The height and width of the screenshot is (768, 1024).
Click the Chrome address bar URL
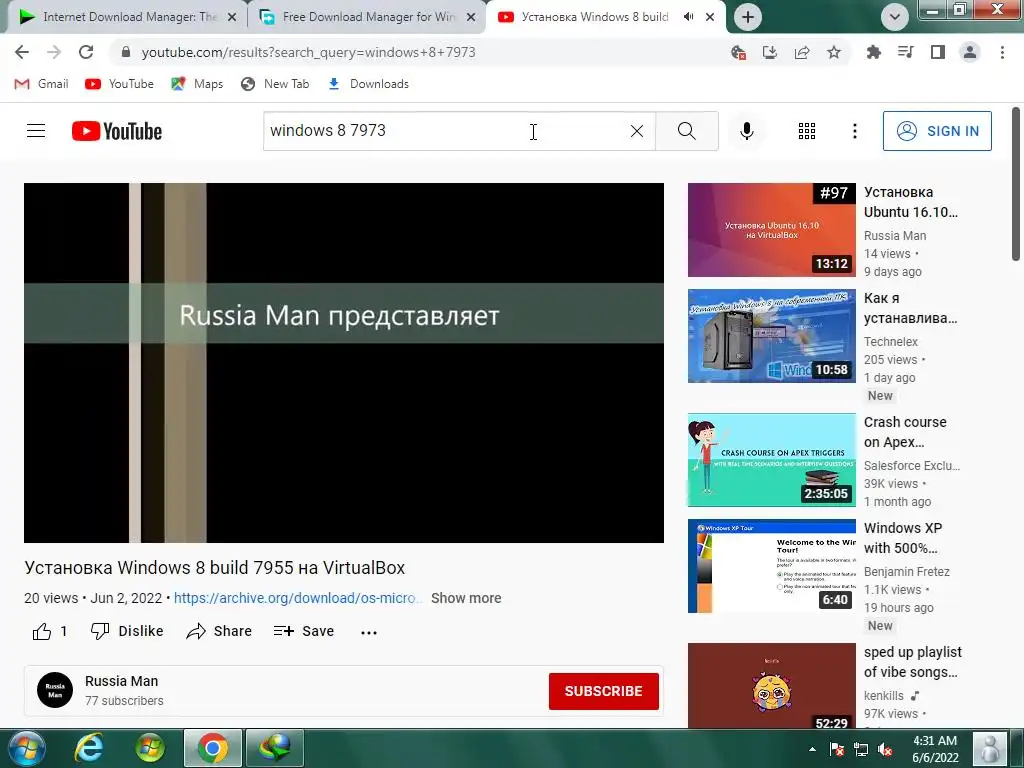click(308, 52)
